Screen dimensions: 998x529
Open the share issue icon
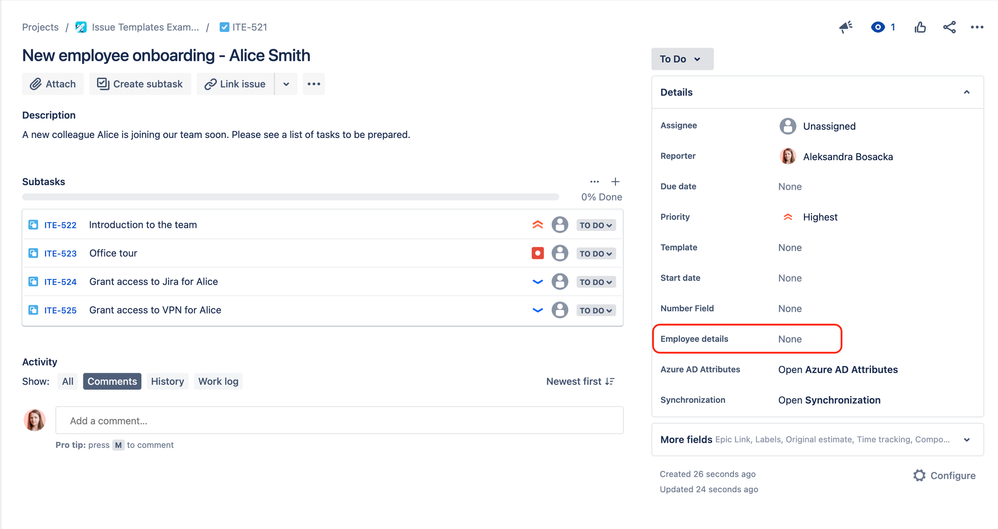point(949,27)
